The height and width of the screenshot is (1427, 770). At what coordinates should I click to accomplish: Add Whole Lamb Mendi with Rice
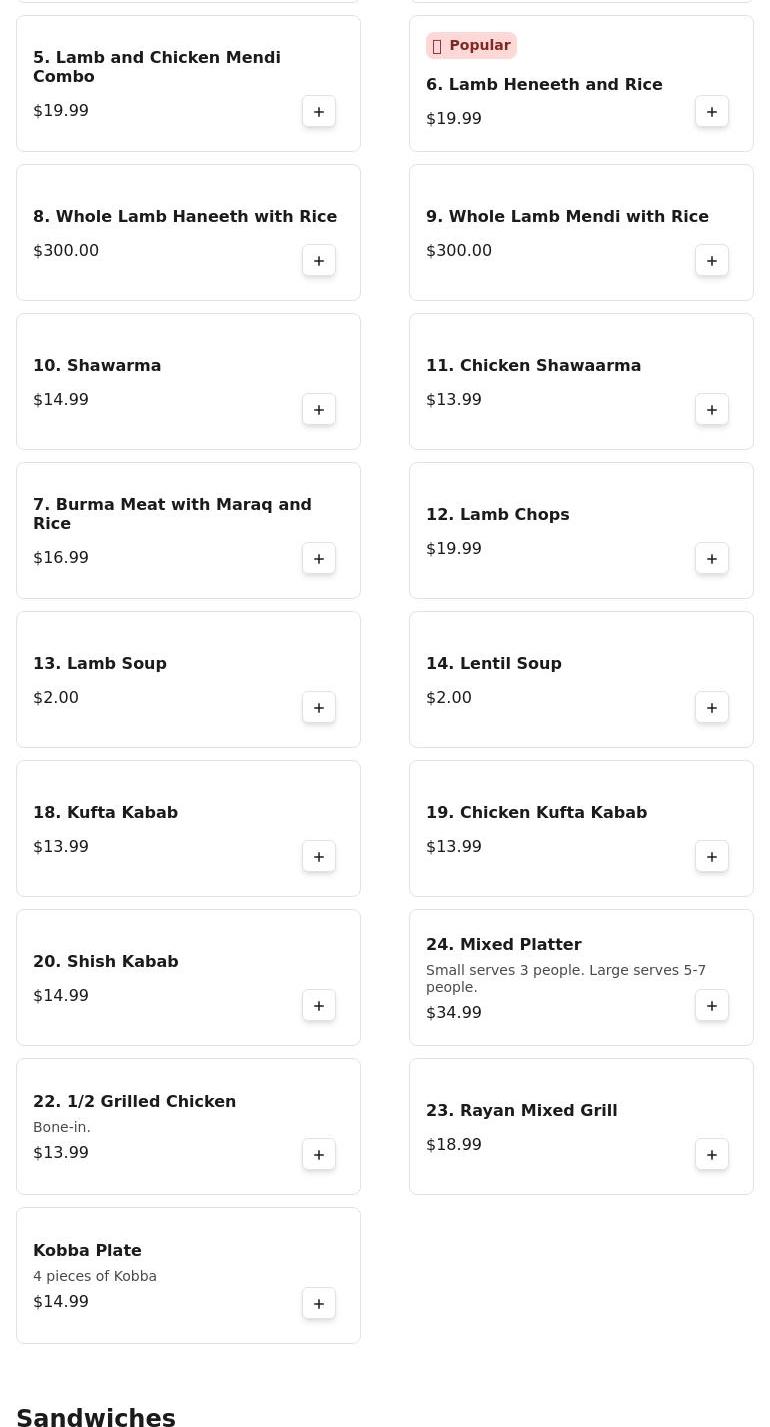pyautogui.click(x=712, y=261)
